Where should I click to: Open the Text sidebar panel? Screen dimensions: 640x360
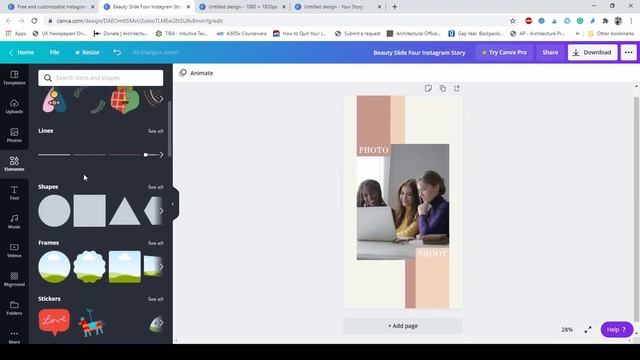pyautogui.click(x=14, y=193)
